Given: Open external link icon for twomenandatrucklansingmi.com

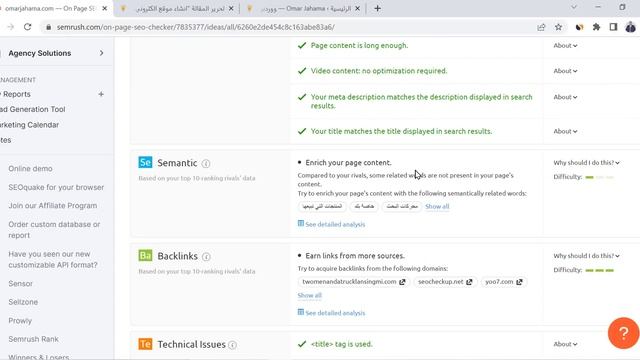Looking at the screenshot, I should coord(402,282).
